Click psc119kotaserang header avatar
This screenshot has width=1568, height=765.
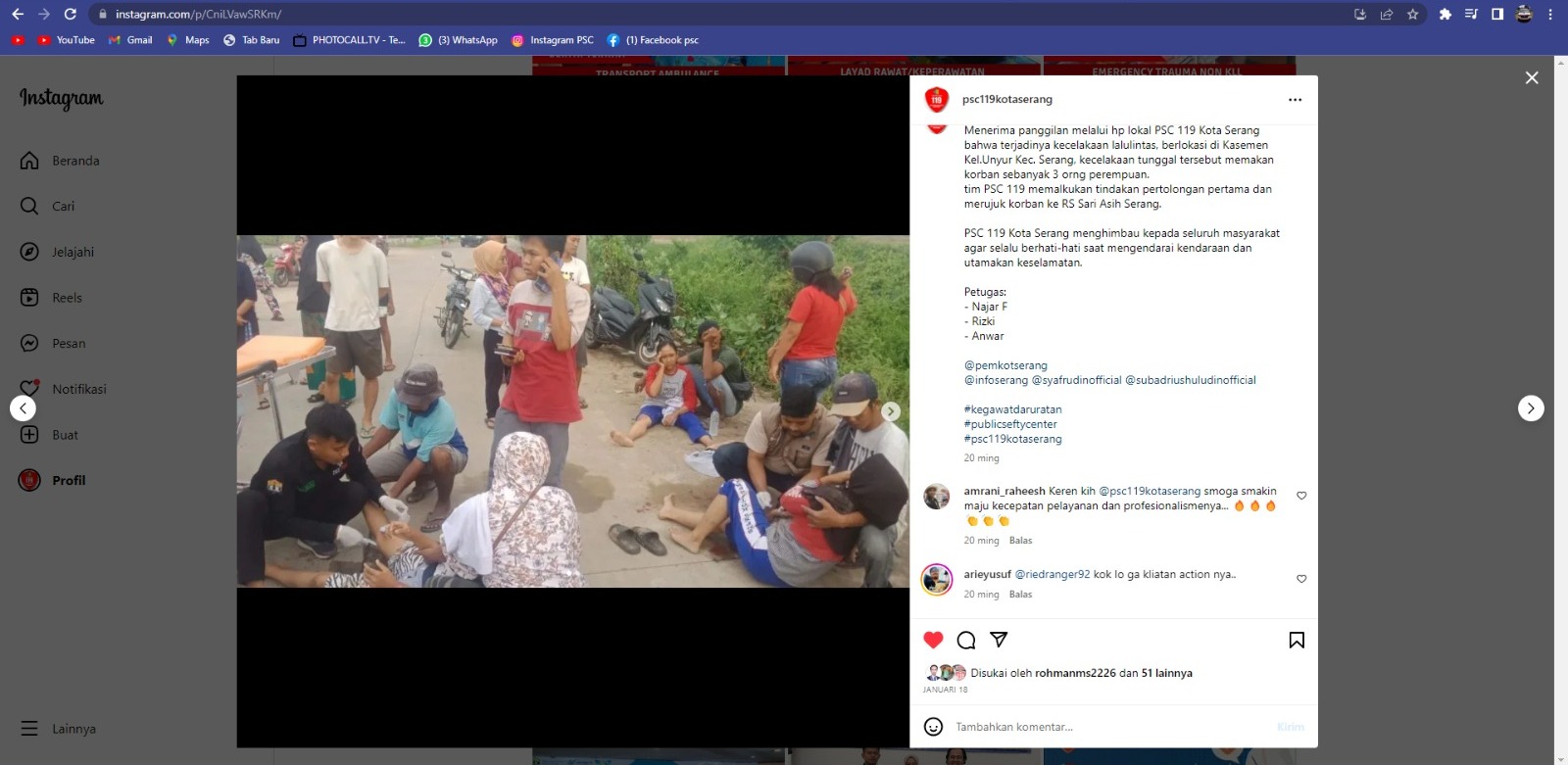(937, 99)
